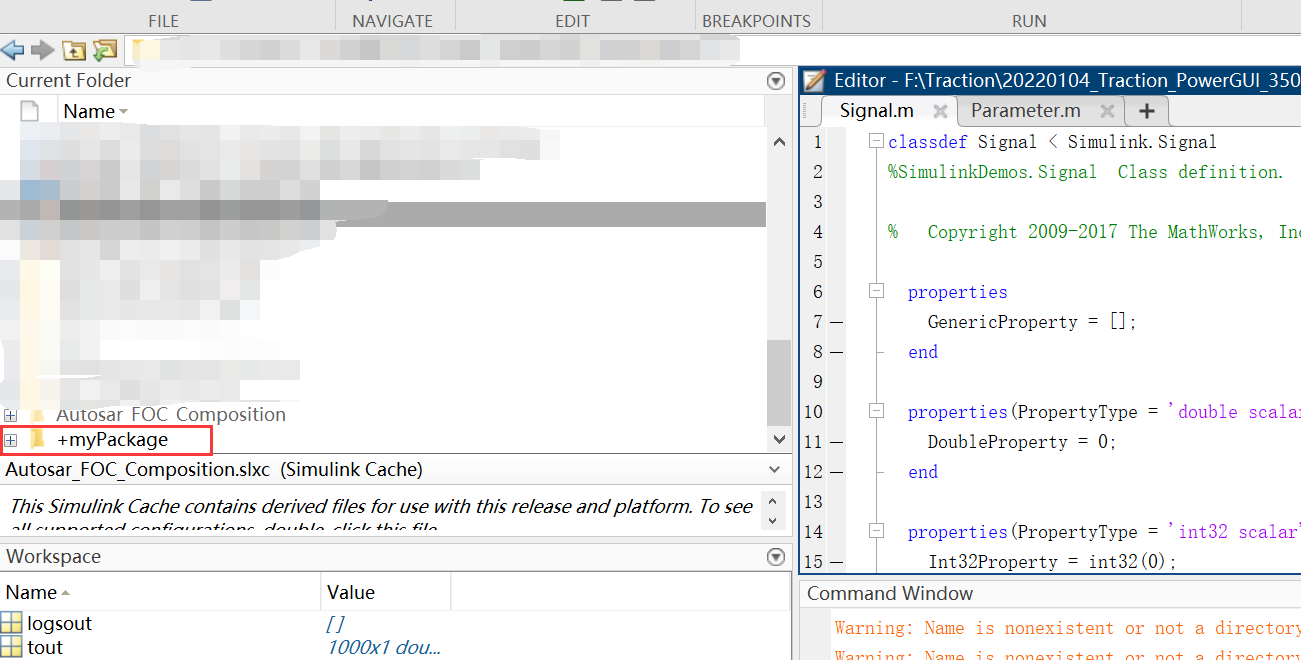Image resolution: width=1301 pixels, height=660 pixels.
Task: Click the grayed-out Forward navigation arrow
Action: click(x=40, y=50)
